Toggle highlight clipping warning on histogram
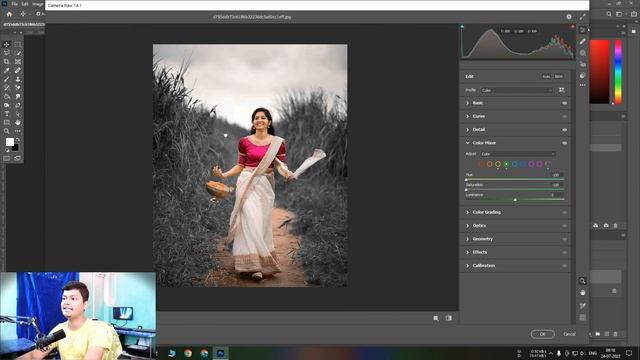This screenshot has width=640, height=360. [x=572, y=27]
